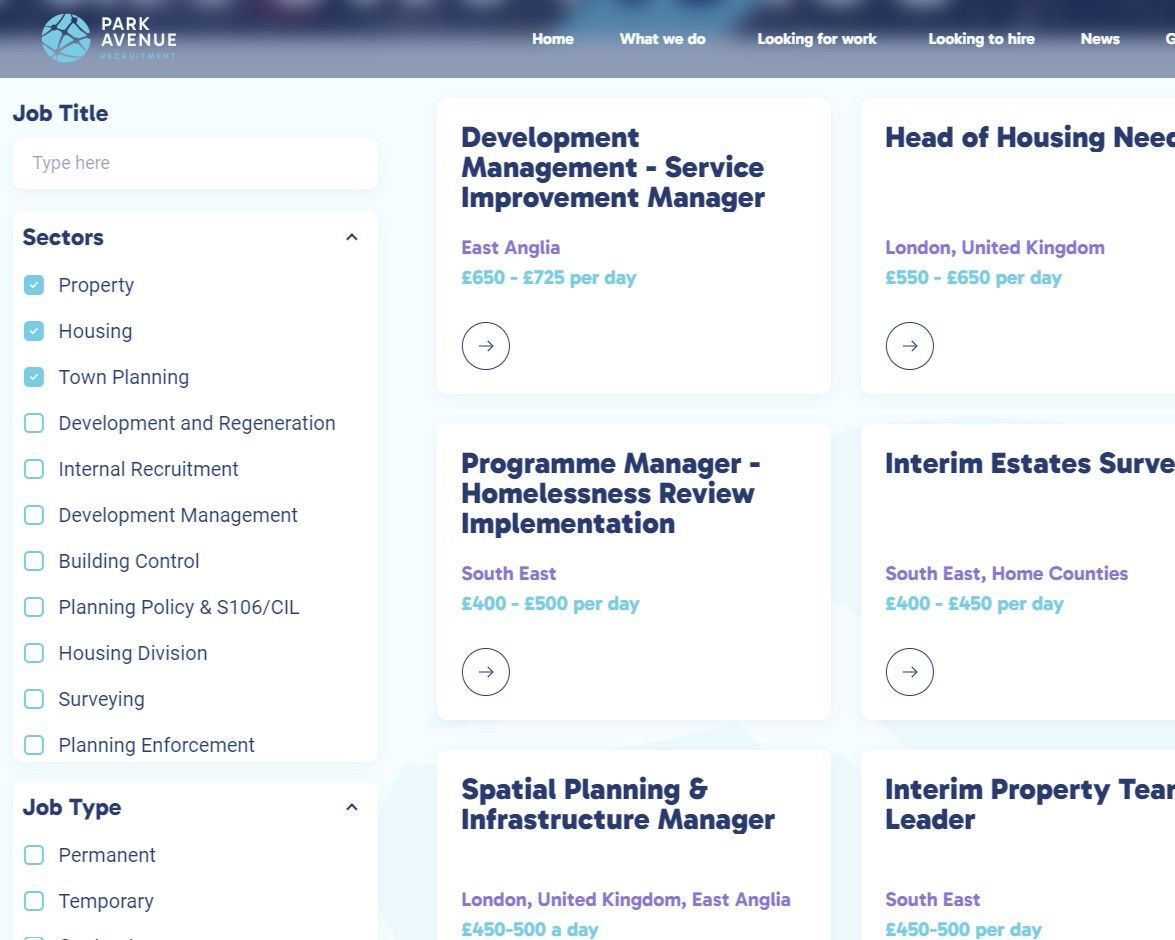Screen dimensions: 1175x940
Task: Open the News page
Action: pyautogui.click(x=1100, y=39)
